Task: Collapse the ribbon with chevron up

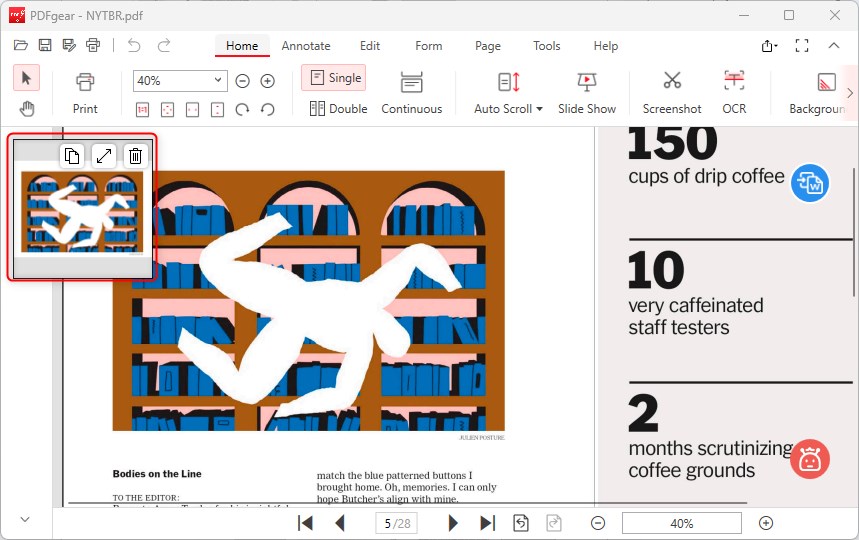Action: (x=833, y=46)
